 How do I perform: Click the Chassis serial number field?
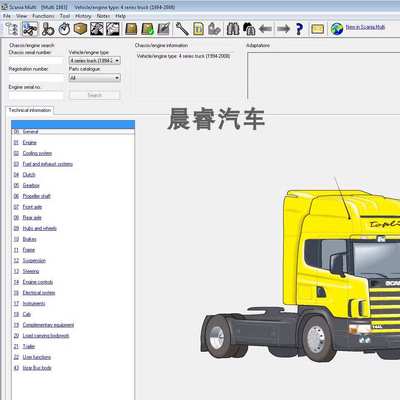pos(36,61)
